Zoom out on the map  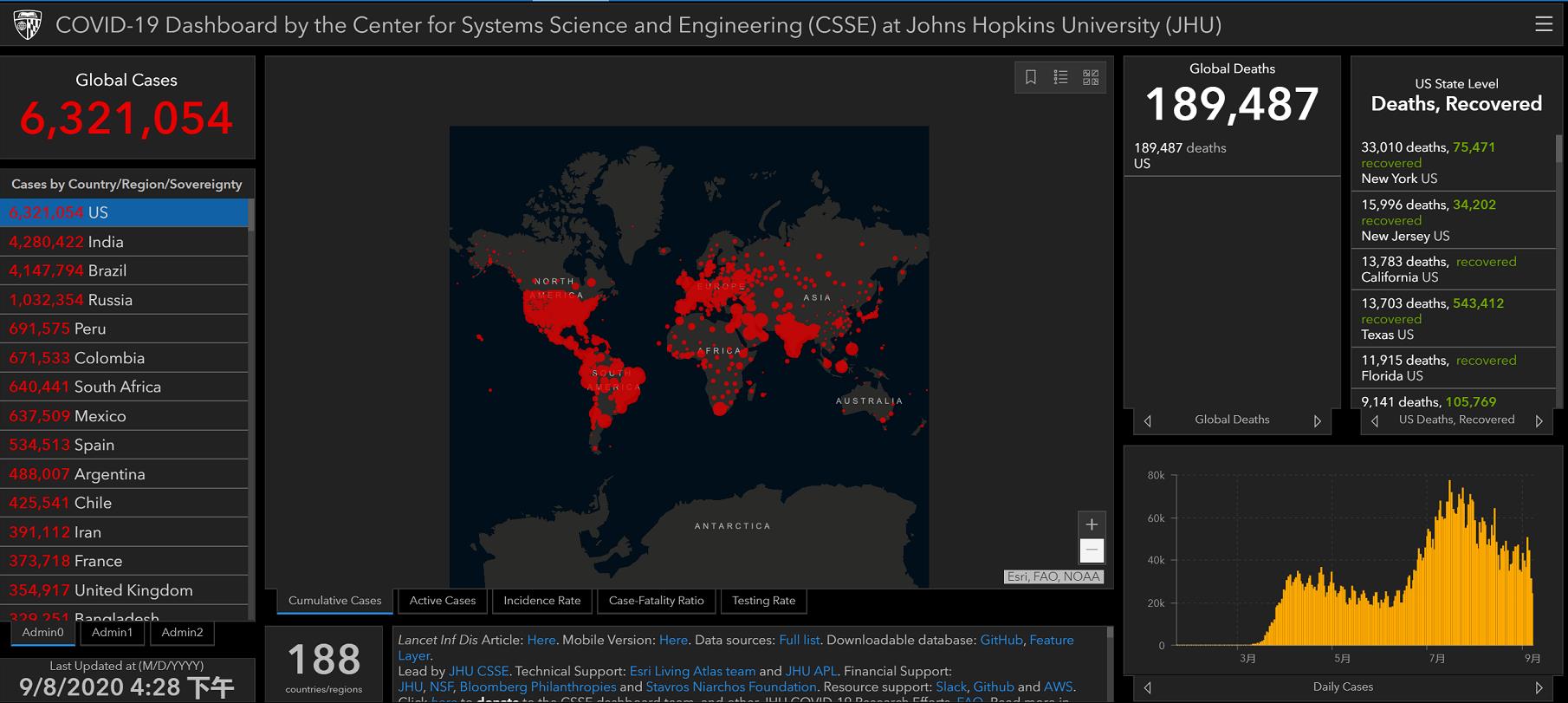(x=1092, y=550)
